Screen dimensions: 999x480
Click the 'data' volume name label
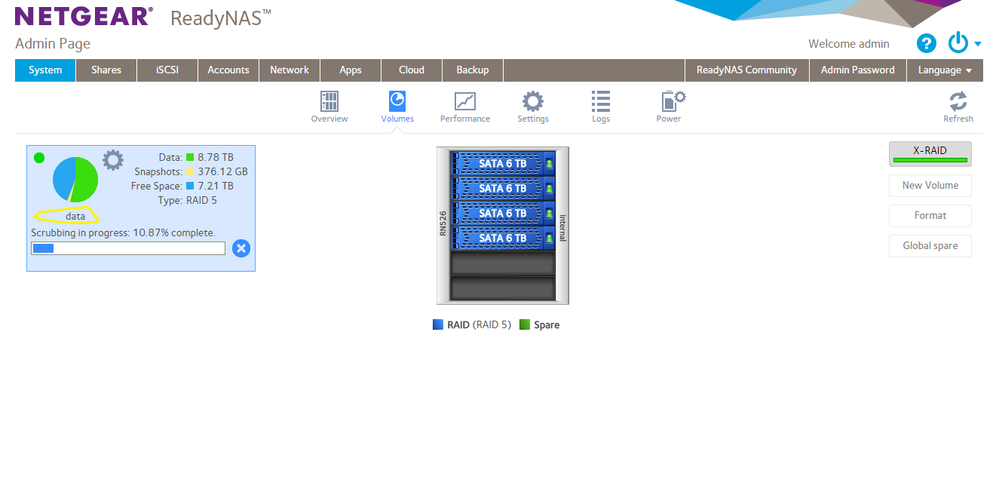[x=75, y=216]
